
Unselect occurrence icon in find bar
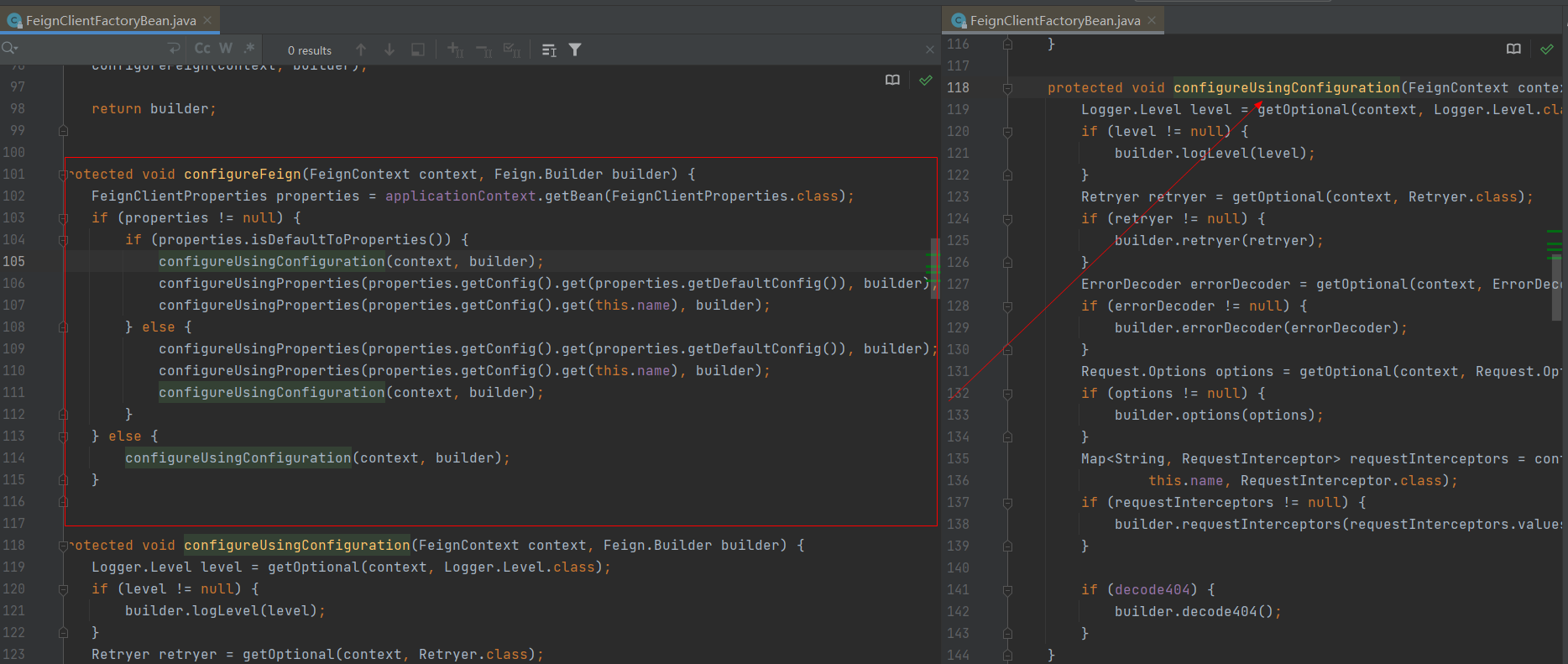coord(484,50)
